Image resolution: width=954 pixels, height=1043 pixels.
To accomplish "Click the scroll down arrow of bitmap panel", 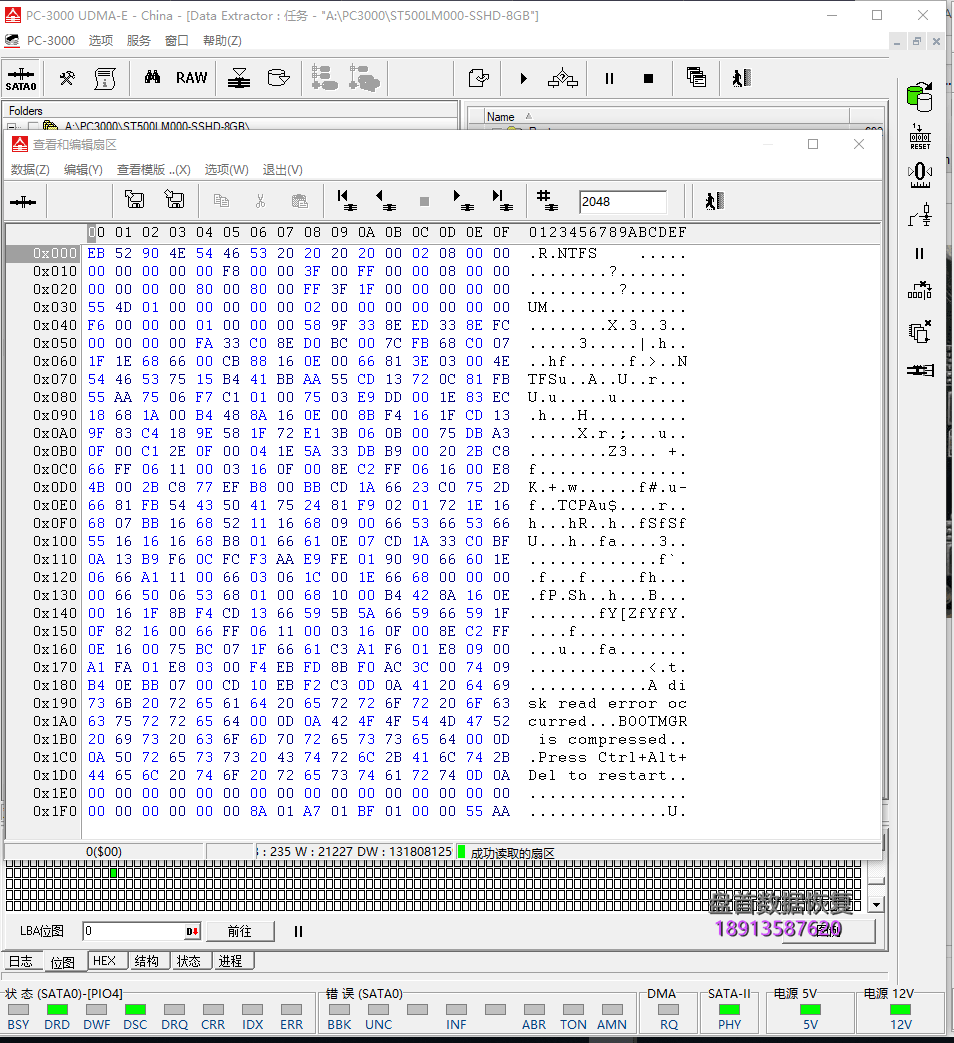I will coord(876,905).
